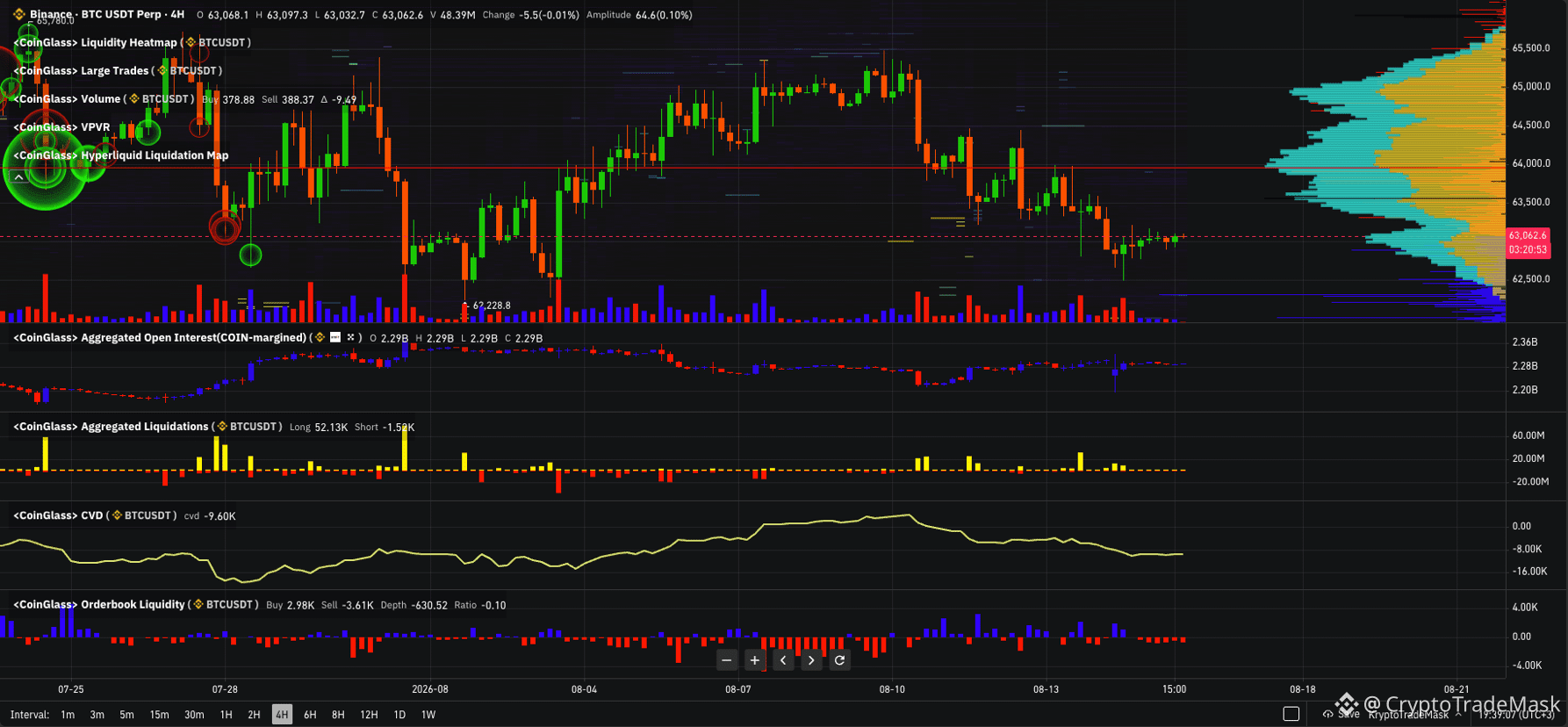The height and width of the screenshot is (727, 1568).
Task: Select the Orderbook Liquidity indicator label
Action: coord(99,605)
